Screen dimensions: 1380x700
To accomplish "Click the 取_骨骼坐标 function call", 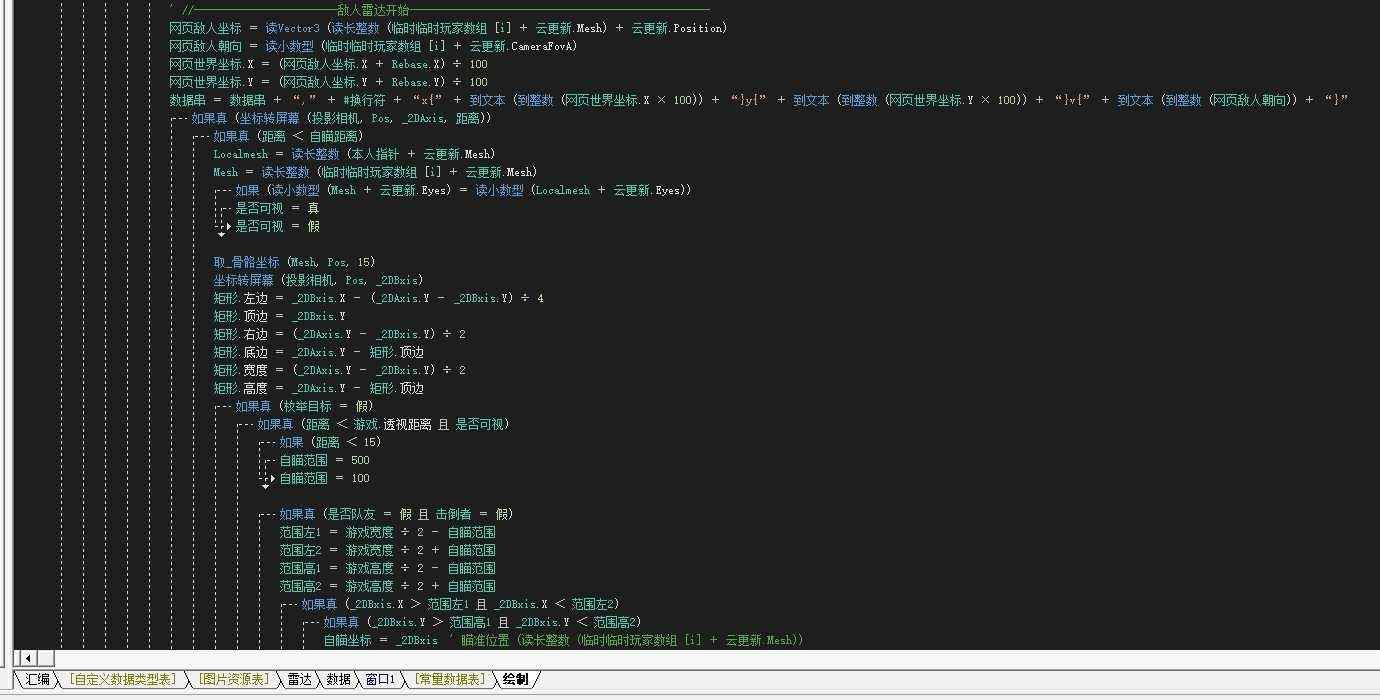I will [246, 262].
